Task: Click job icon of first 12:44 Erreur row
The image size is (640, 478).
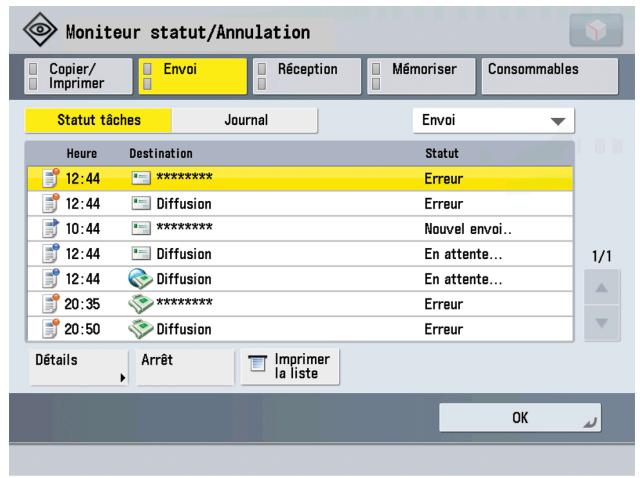Action: tap(51, 178)
